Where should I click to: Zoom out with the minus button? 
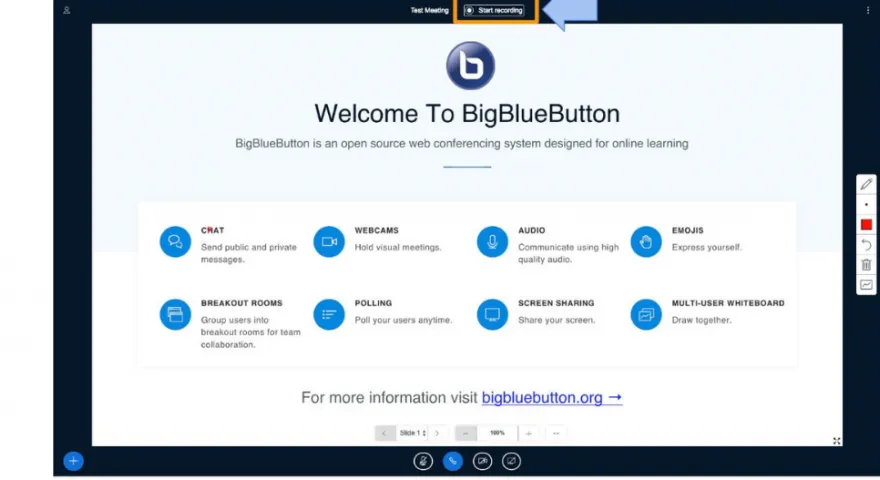(465, 433)
